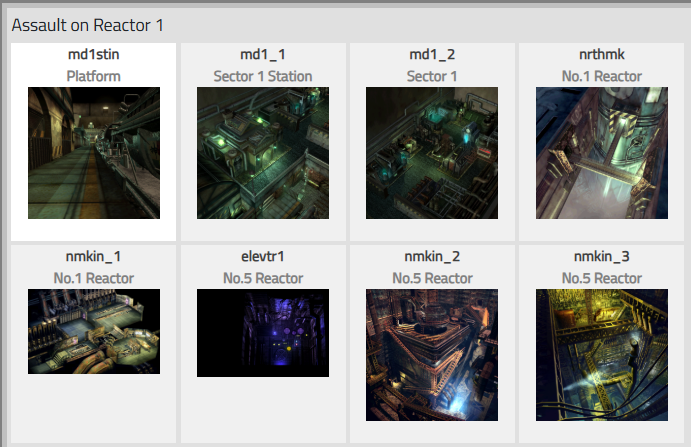Click the elevtr1 field name
The image size is (691, 447).
[x=263, y=256]
